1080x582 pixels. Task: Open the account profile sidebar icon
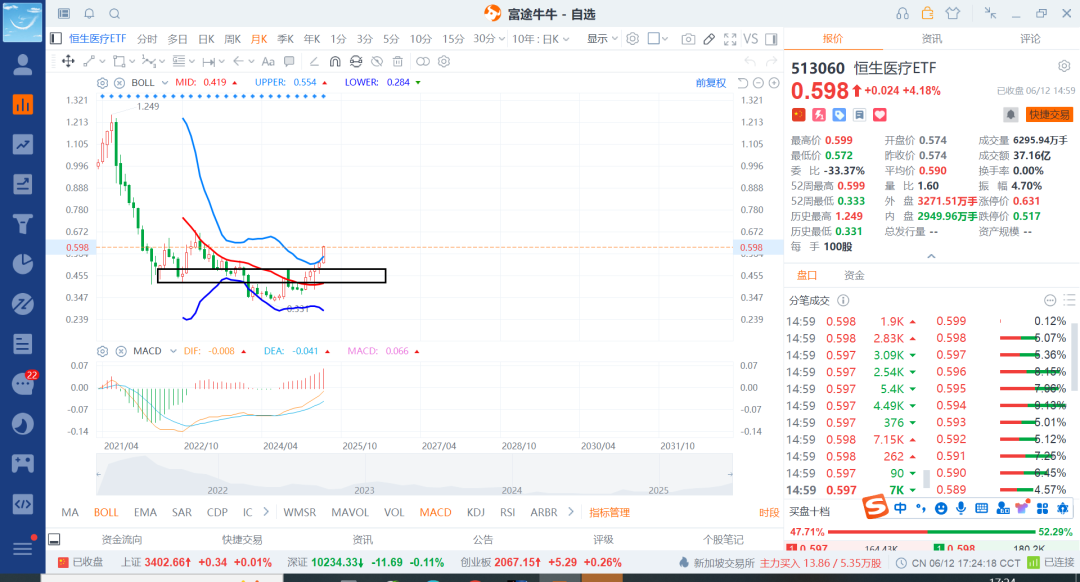tap(23, 65)
